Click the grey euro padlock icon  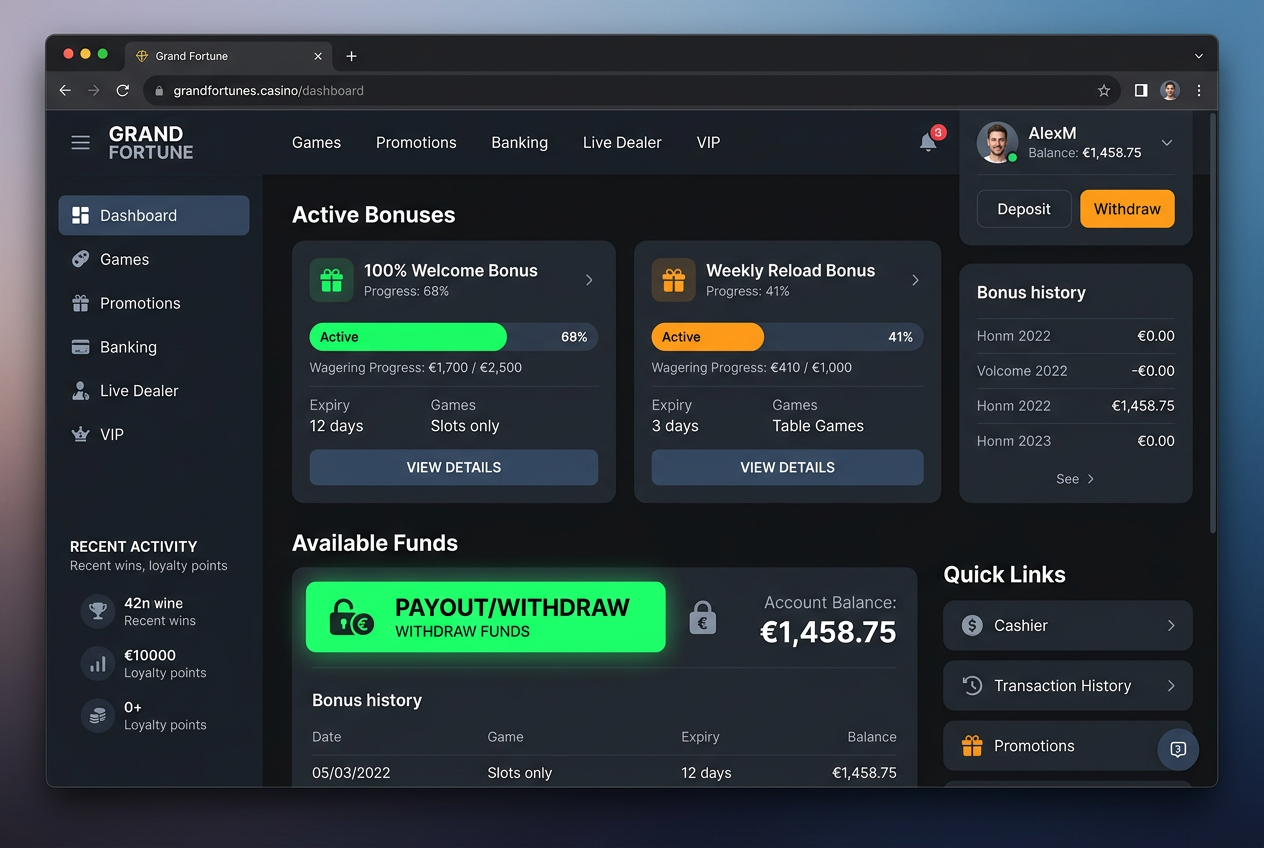703,618
